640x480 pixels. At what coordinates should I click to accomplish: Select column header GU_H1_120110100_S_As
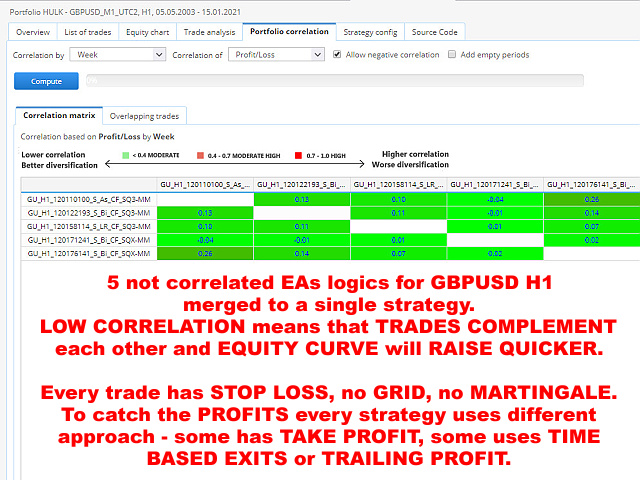pyautogui.click(x=205, y=185)
